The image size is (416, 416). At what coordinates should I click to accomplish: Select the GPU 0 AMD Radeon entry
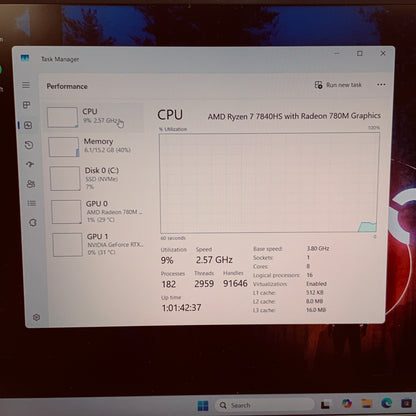point(97,211)
